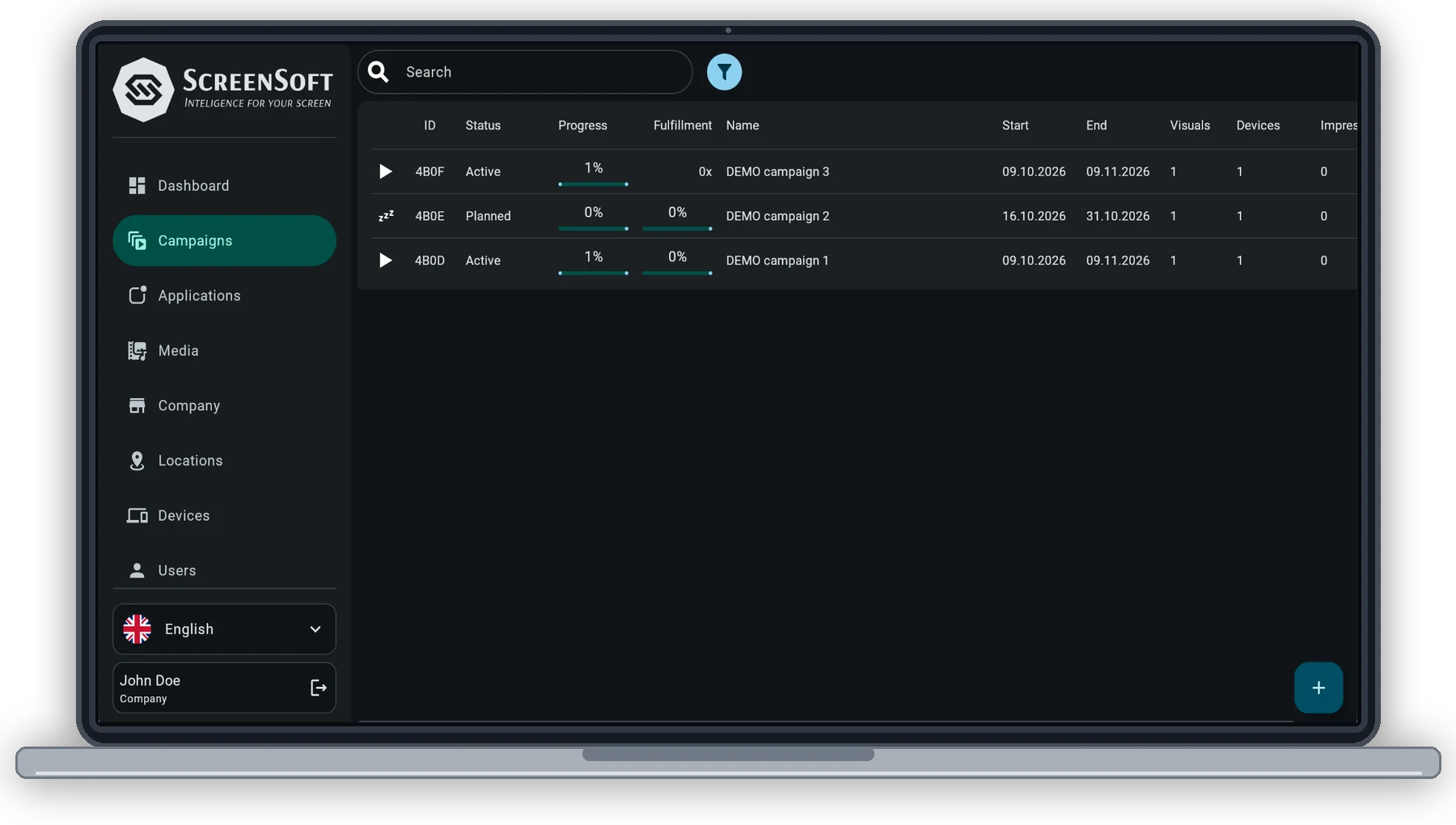The image size is (1456, 825).
Task: Click the Dashboard grid icon
Action: (137, 186)
